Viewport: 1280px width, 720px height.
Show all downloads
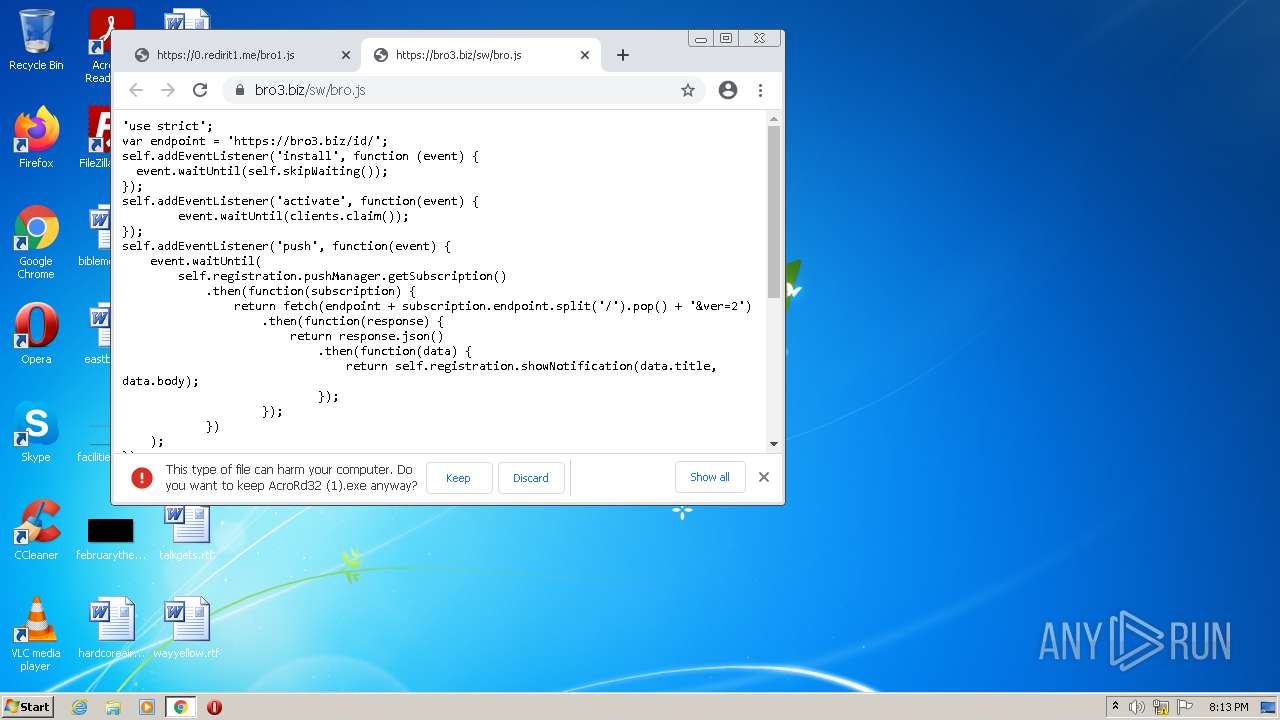710,477
